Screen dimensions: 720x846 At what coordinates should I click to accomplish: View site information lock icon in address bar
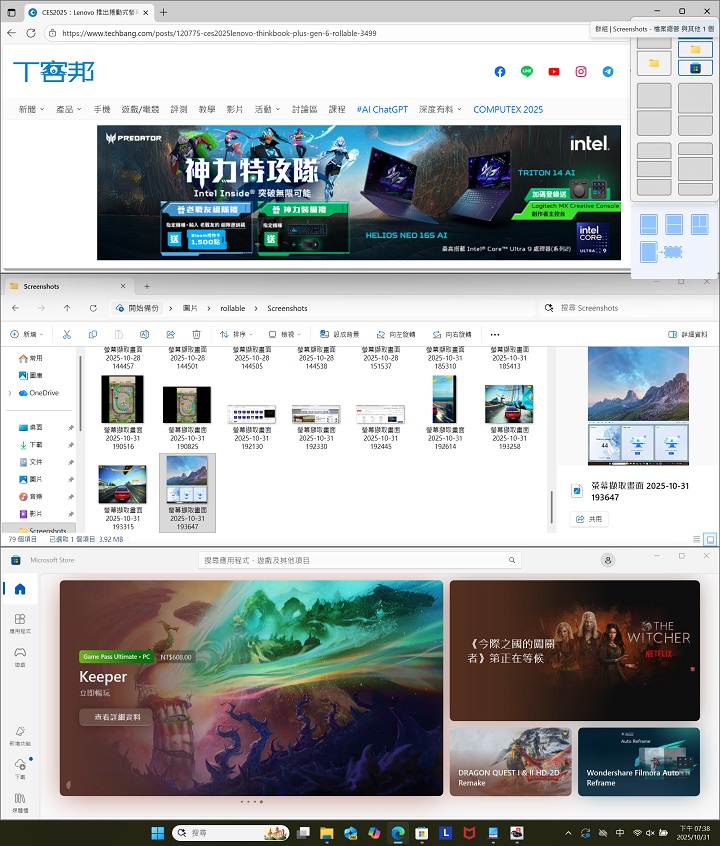[x=52, y=33]
